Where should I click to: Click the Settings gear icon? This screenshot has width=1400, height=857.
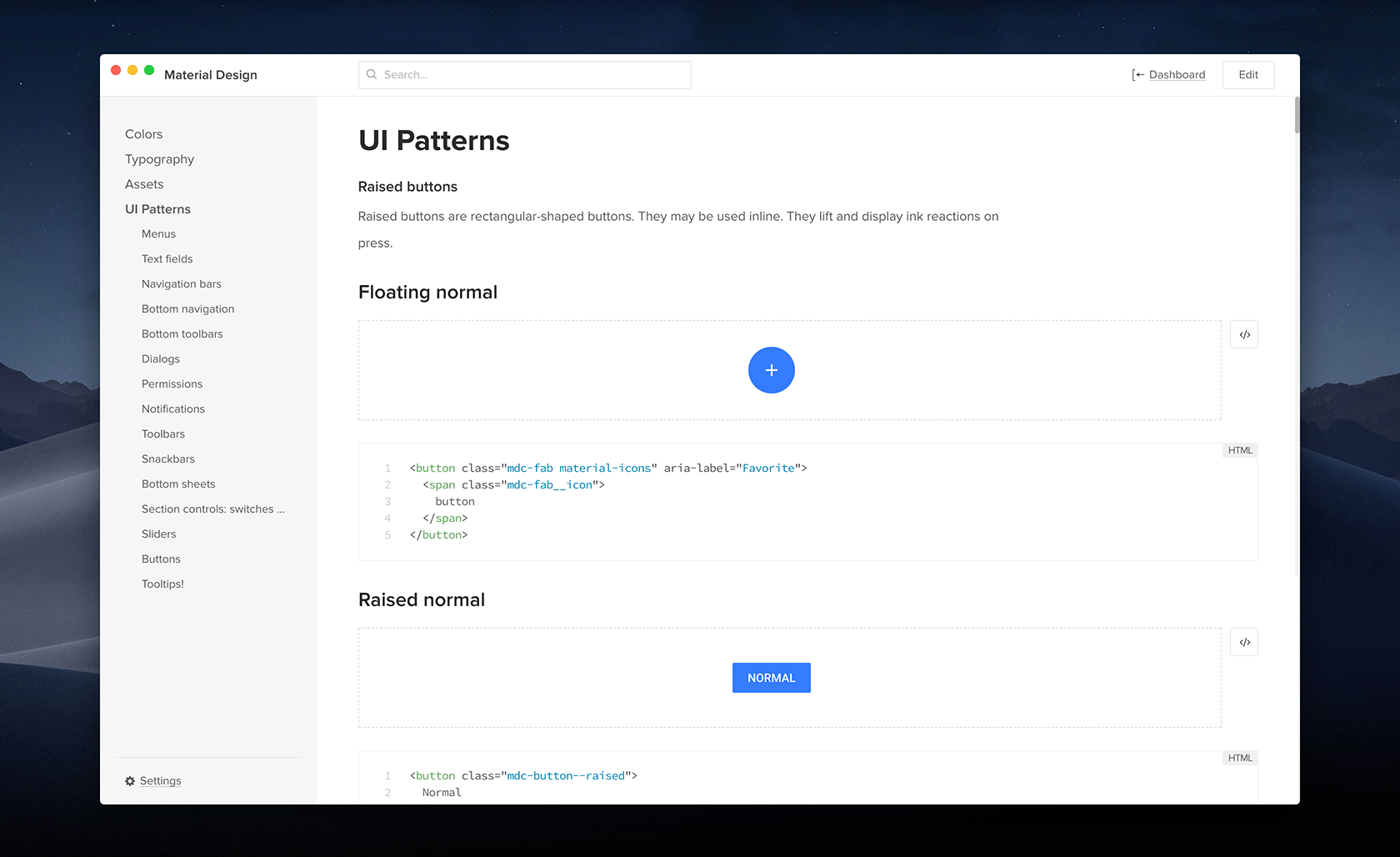130,781
